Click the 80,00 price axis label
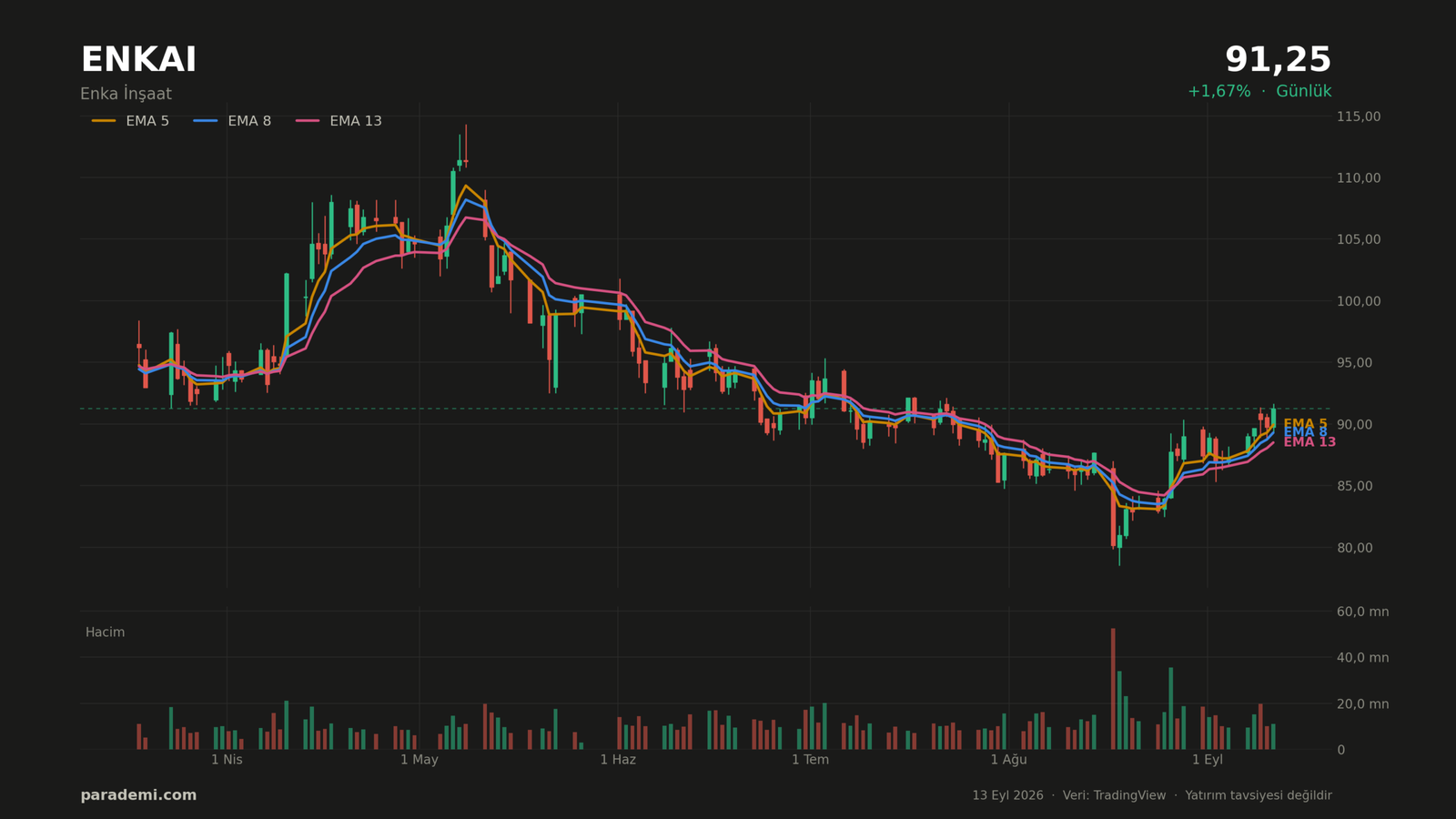 coord(1355,548)
